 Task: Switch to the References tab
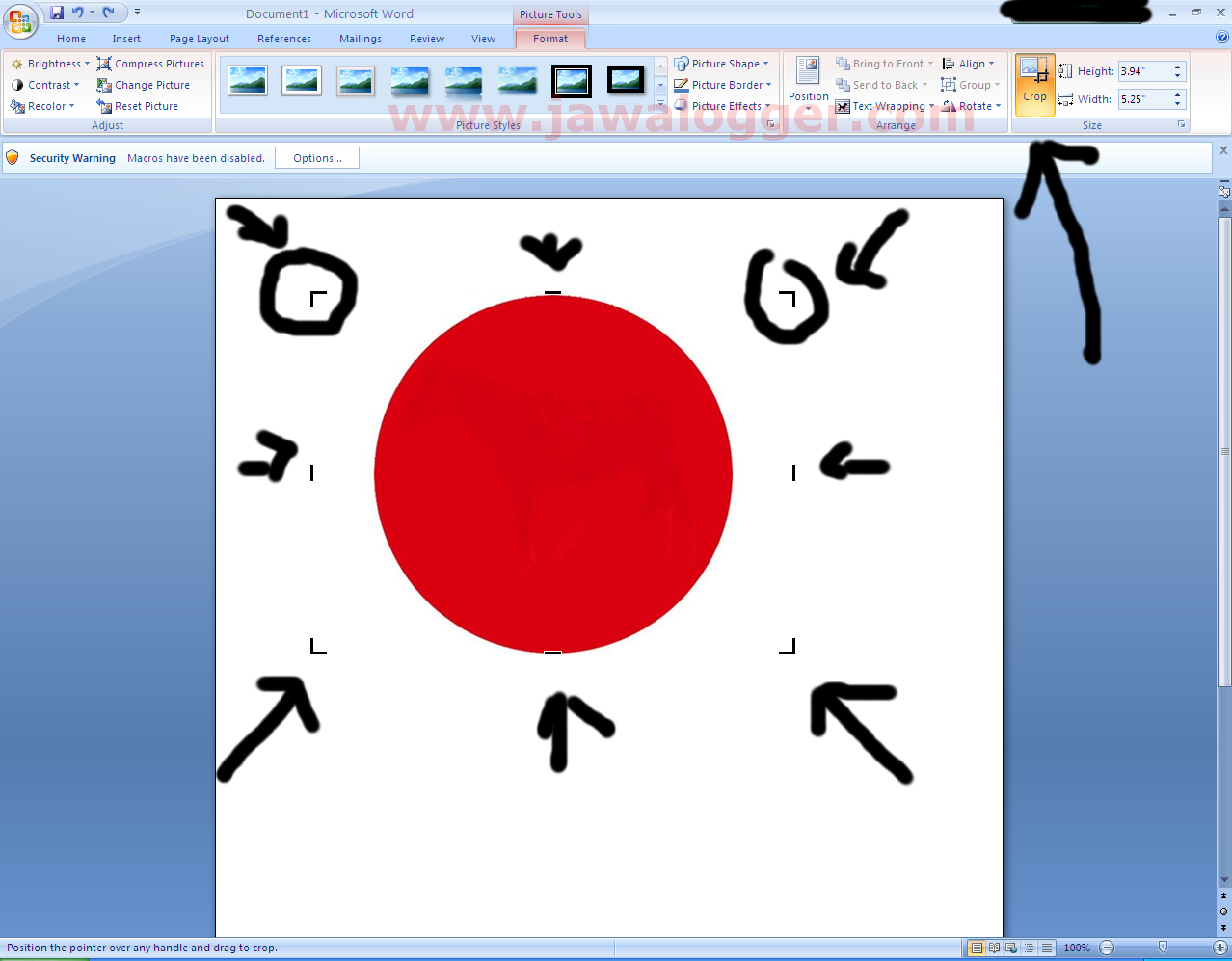click(284, 39)
